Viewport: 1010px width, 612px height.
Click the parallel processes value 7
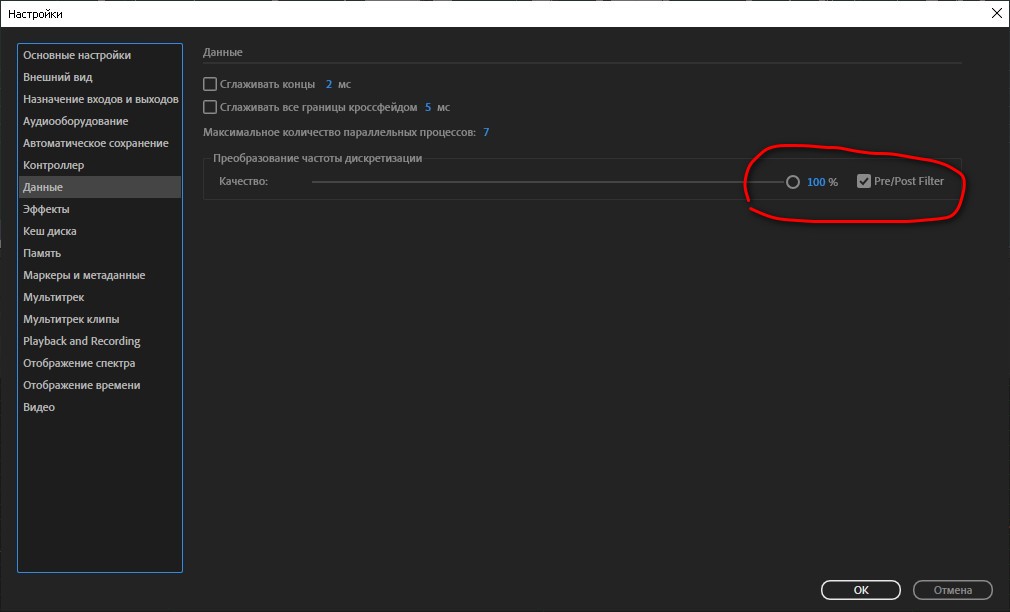486,132
